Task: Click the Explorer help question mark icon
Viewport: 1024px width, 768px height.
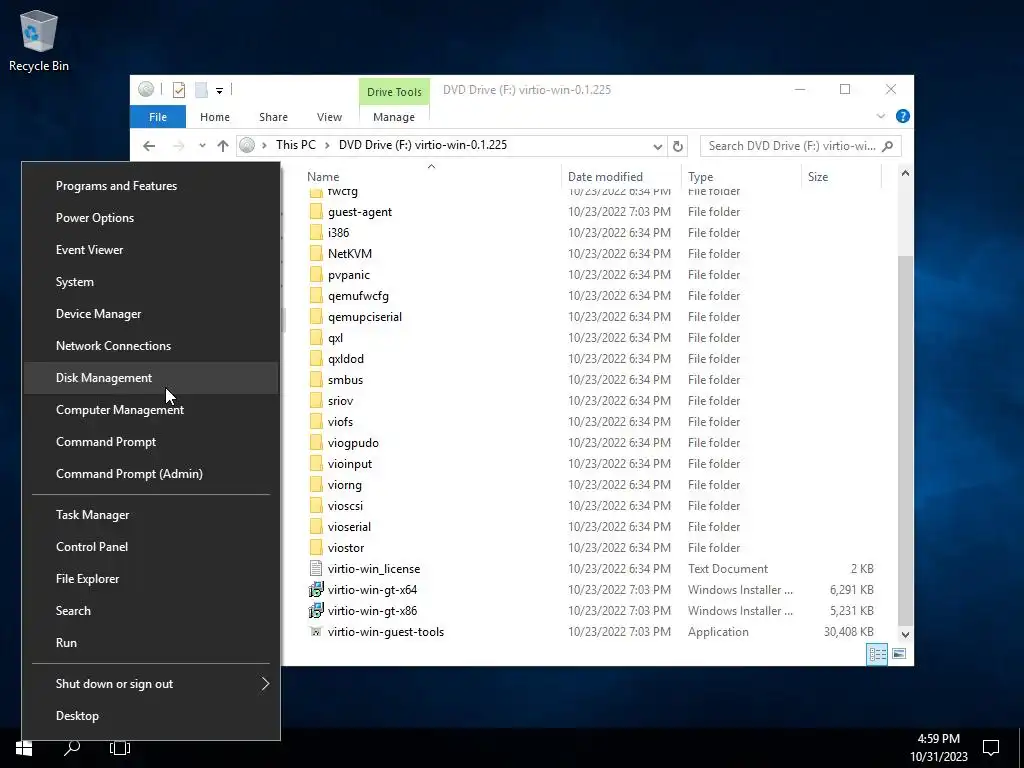Action: [x=903, y=116]
